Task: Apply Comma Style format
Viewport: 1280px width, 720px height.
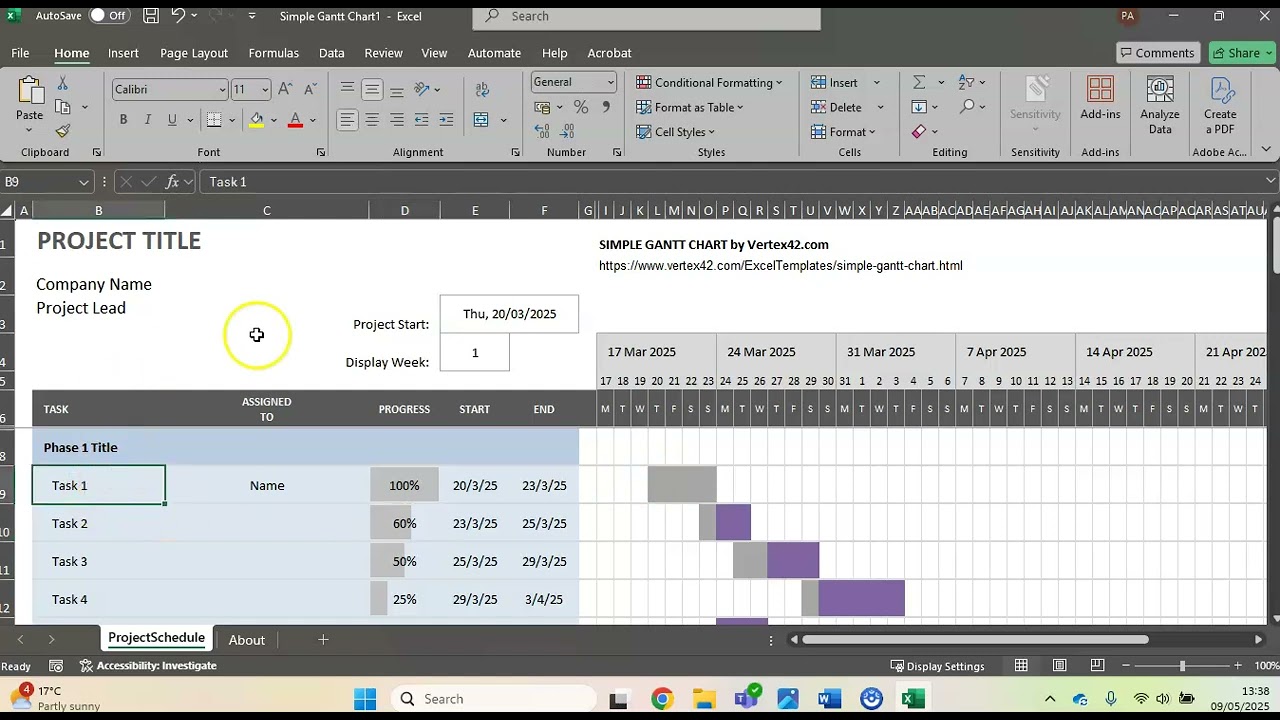Action: point(605,107)
